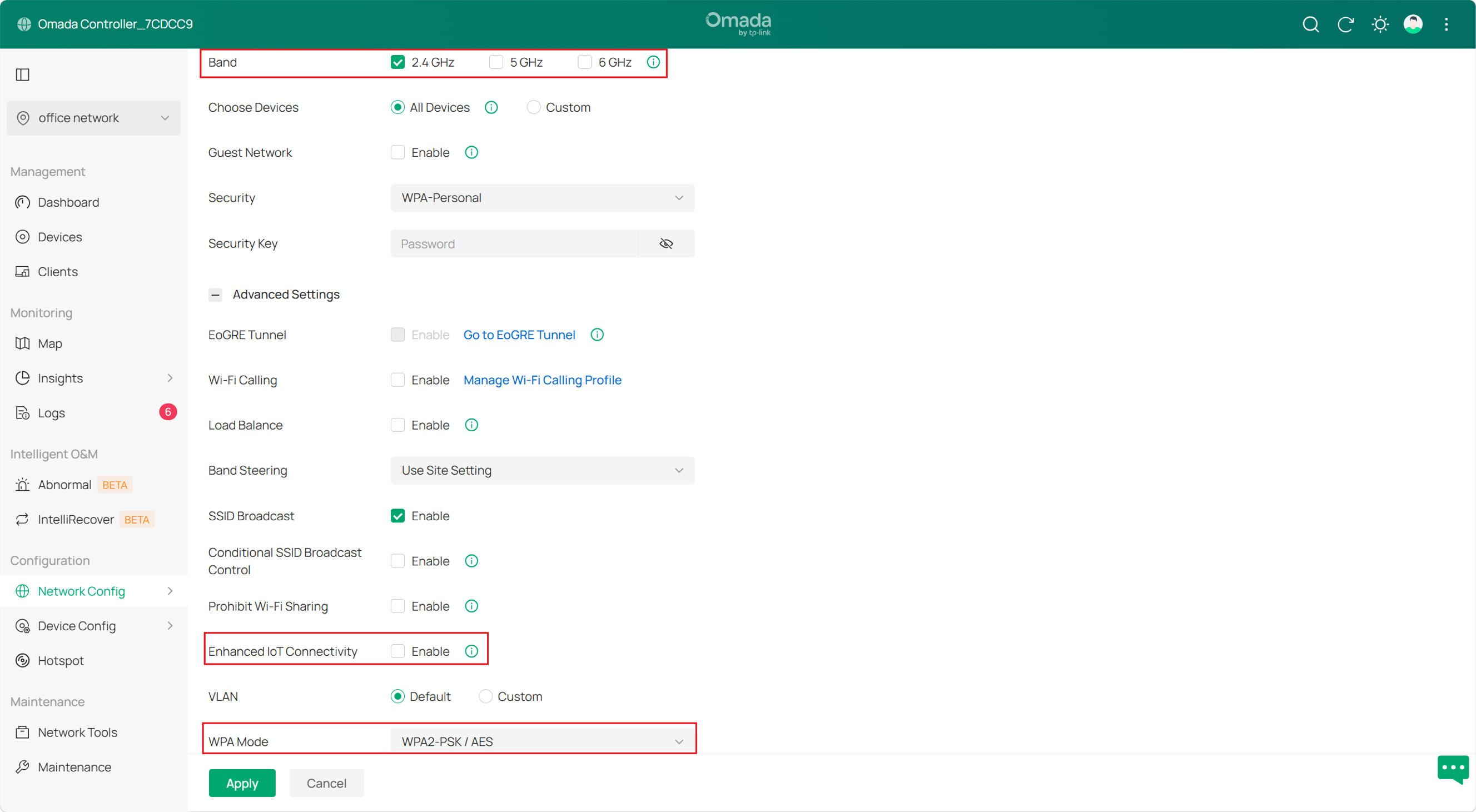Open the WPA Mode dropdown

coord(542,741)
